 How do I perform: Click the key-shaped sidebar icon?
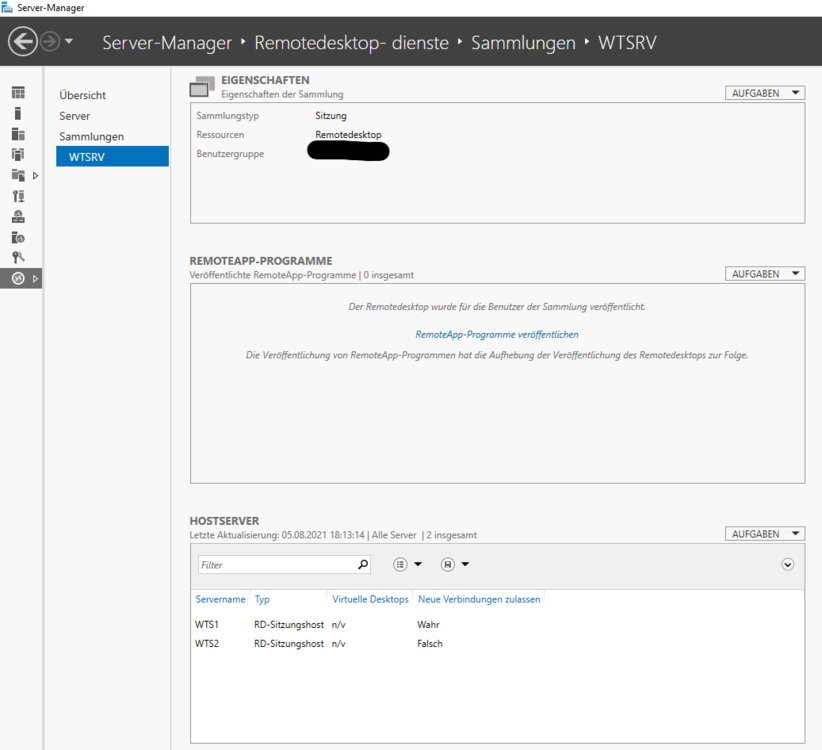click(18, 257)
